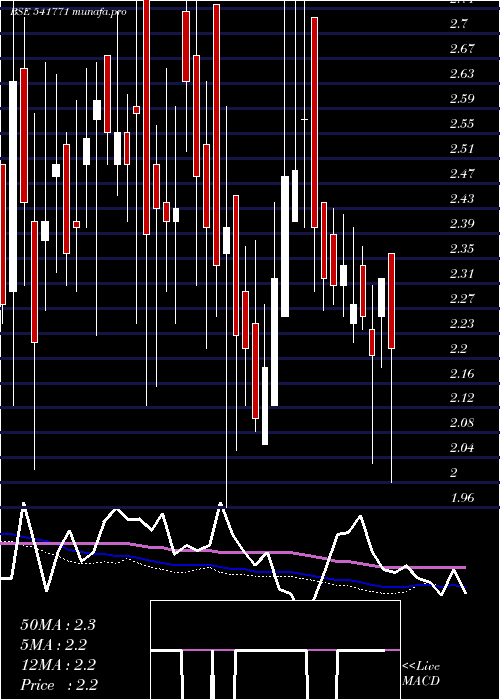The image size is (500, 700).
Task: Click the BSE 541771 munafa.pro title text
Action: pyautogui.click(x=68, y=12)
